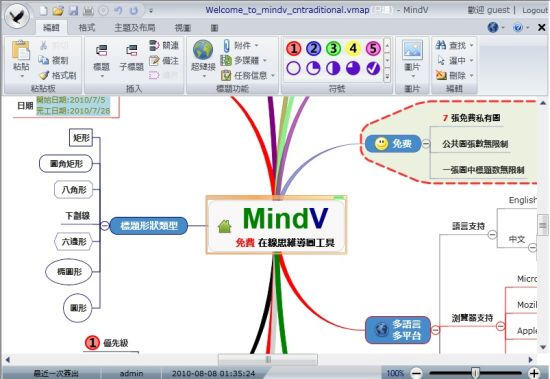Redo the last action
The image size is (550, 379).
click(x=134, y=11)
